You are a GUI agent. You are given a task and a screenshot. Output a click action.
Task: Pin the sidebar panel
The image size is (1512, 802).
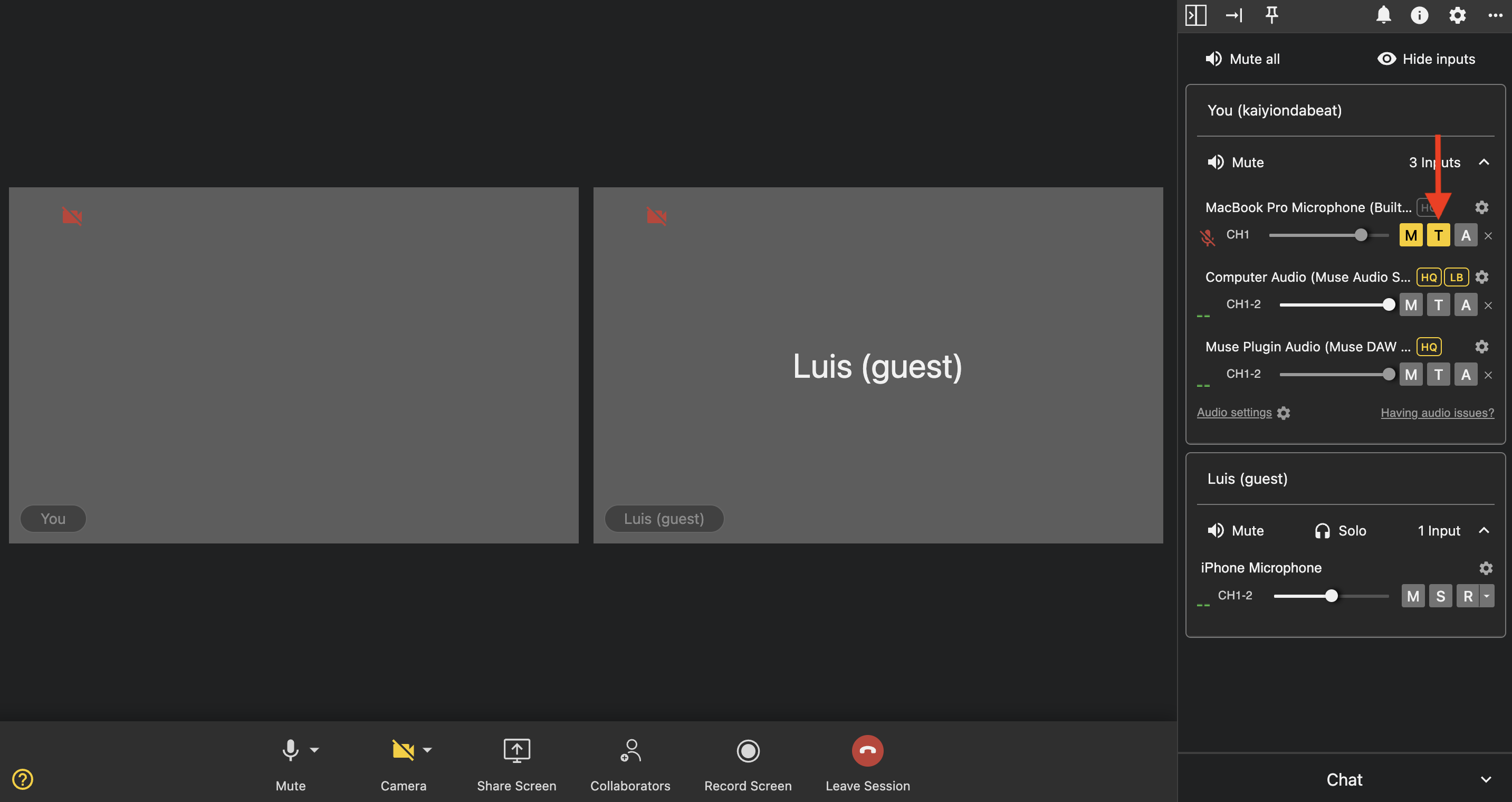[1271, 15]
